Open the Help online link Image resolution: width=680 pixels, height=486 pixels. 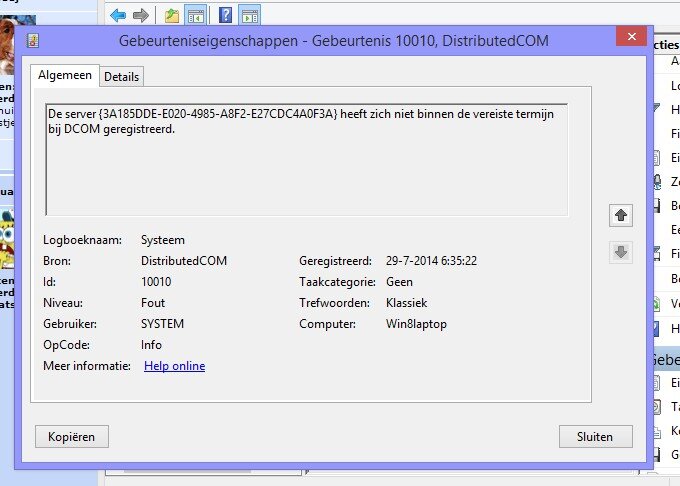(174, 366)
